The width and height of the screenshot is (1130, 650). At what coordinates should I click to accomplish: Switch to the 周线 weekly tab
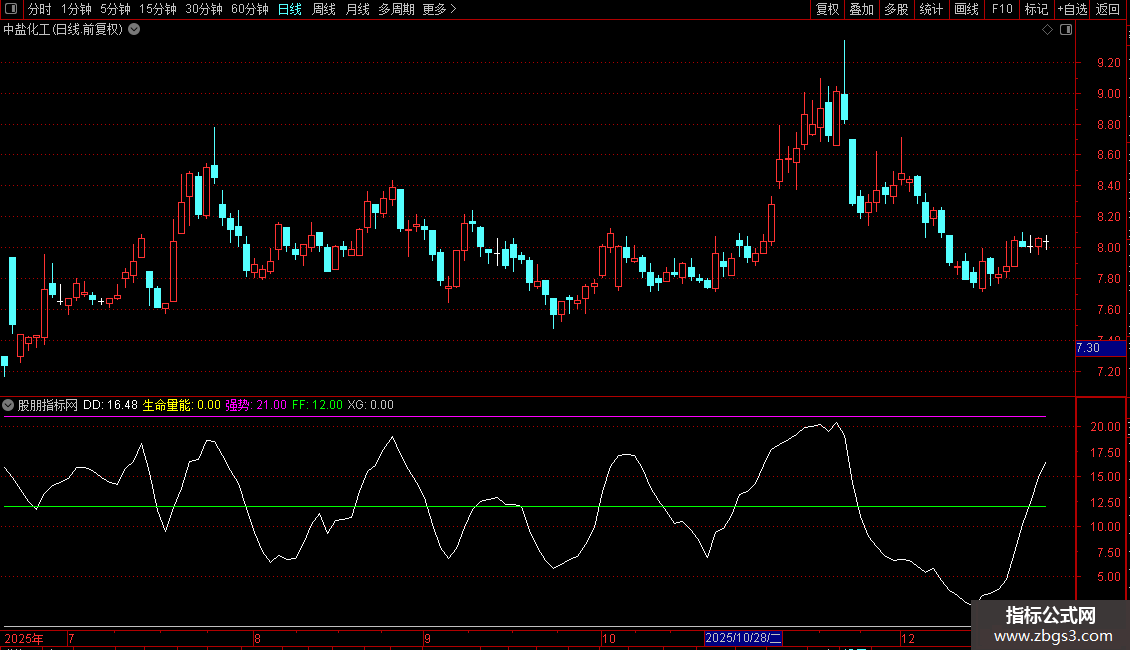(324, 9)
